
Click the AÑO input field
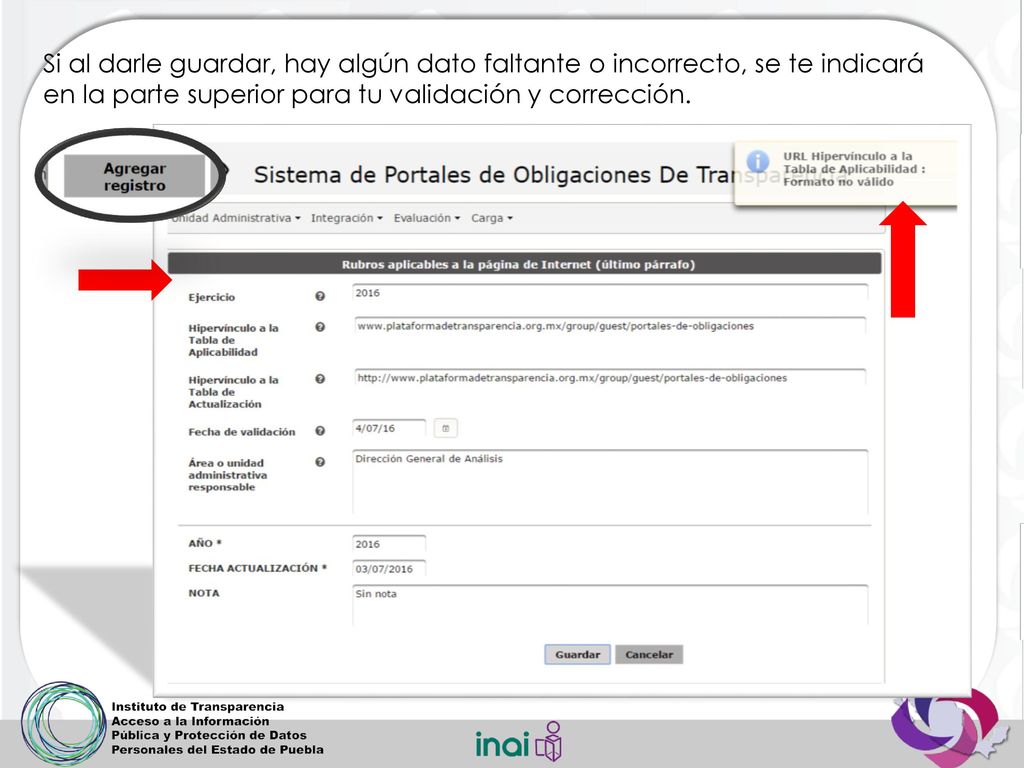click(x=389, y=544)
